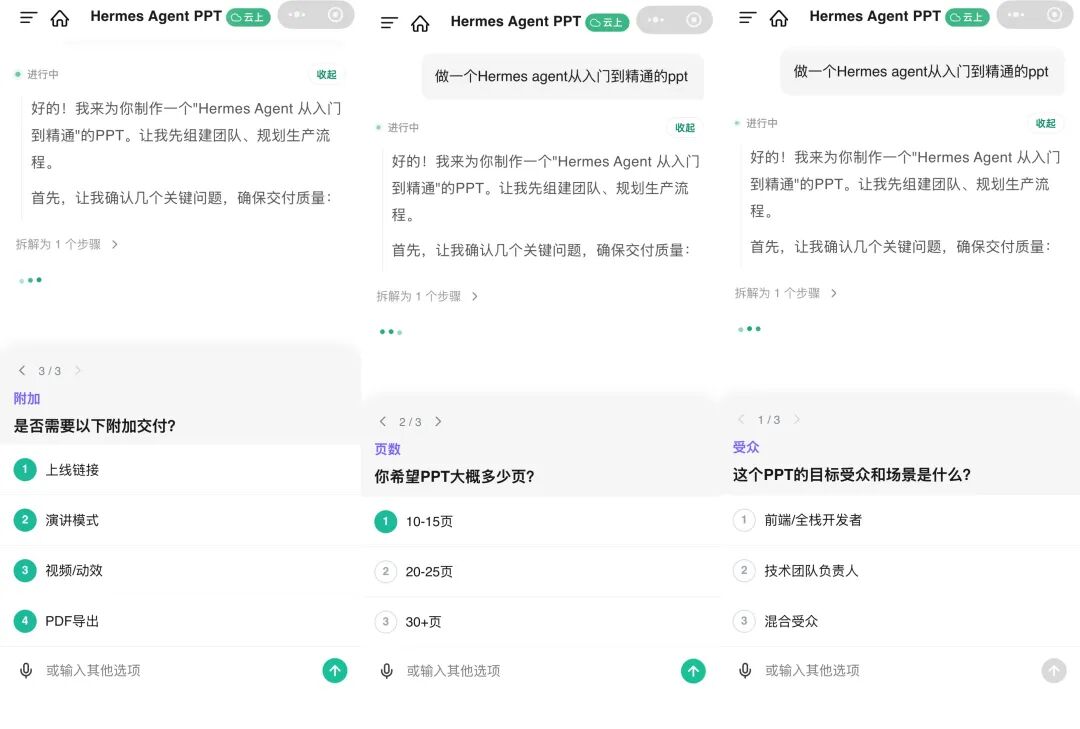Collapse with 收起 in left panel
Viewport: 1080px width, 729px height.
[x=326, y=74]
